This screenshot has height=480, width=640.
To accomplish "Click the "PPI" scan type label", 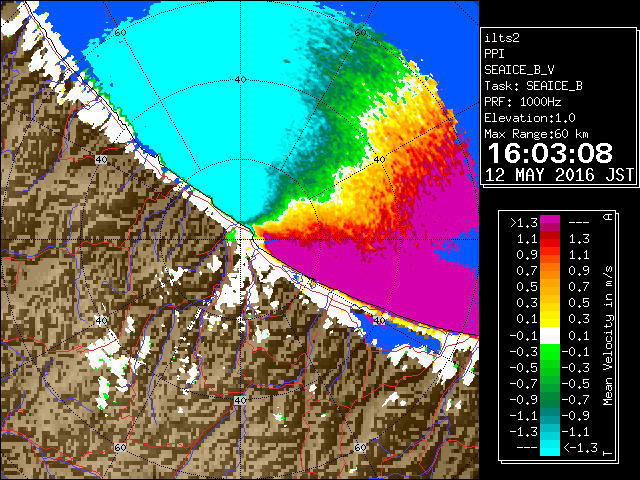I will 494,54.
